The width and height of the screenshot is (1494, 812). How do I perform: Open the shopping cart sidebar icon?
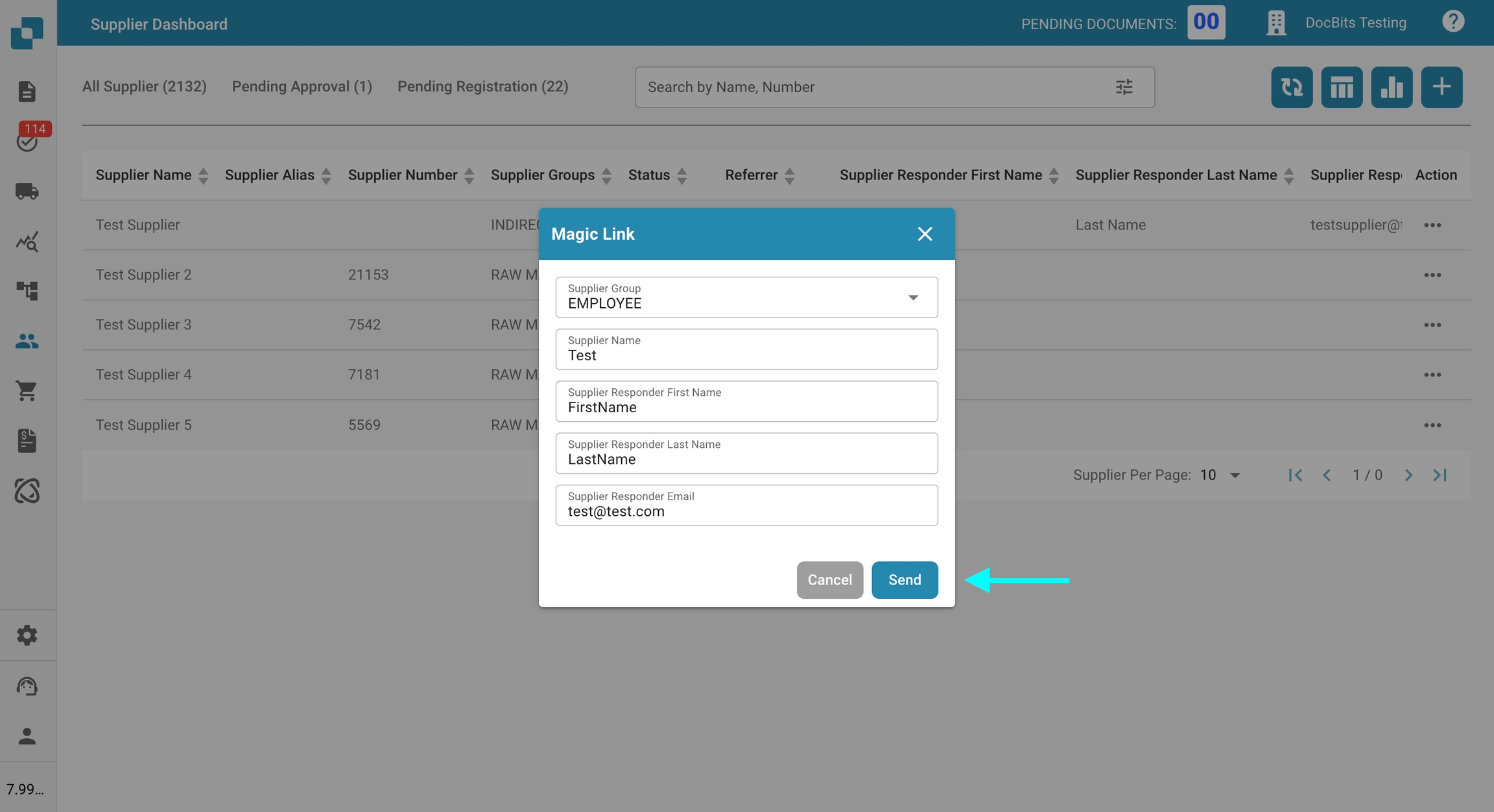click(27, 391)
